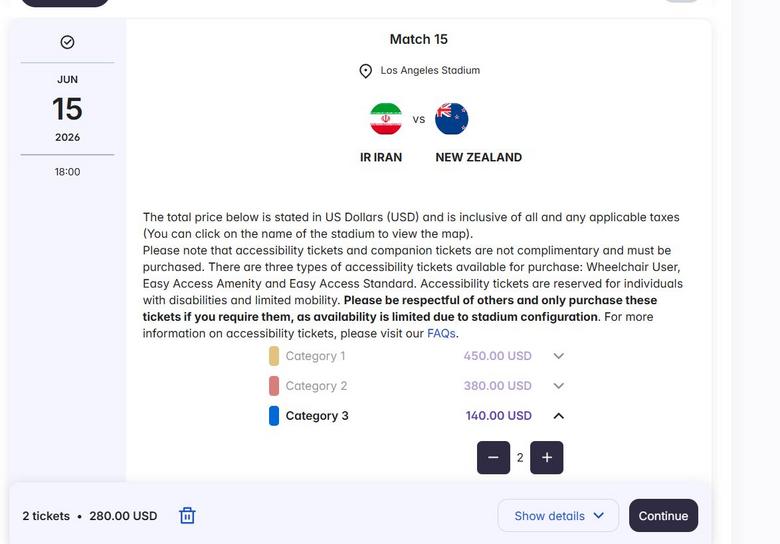Image resolution: width=780 pixels, height=544 pixels.
Task: Click the ticket quantity number field
Action: pyautogui.click(x=520, y=458)
